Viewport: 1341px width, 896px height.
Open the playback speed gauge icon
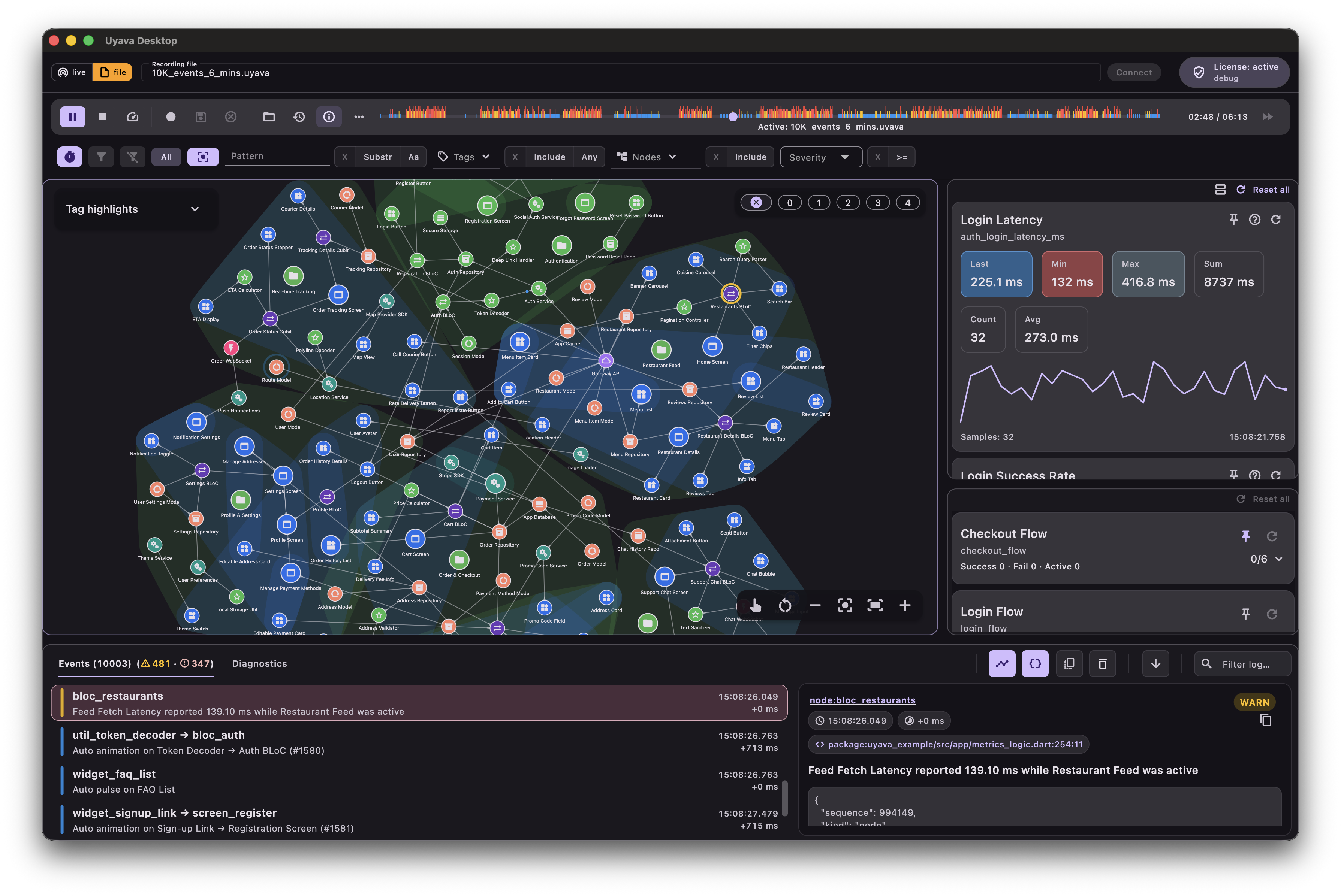(x=133, y=116)
